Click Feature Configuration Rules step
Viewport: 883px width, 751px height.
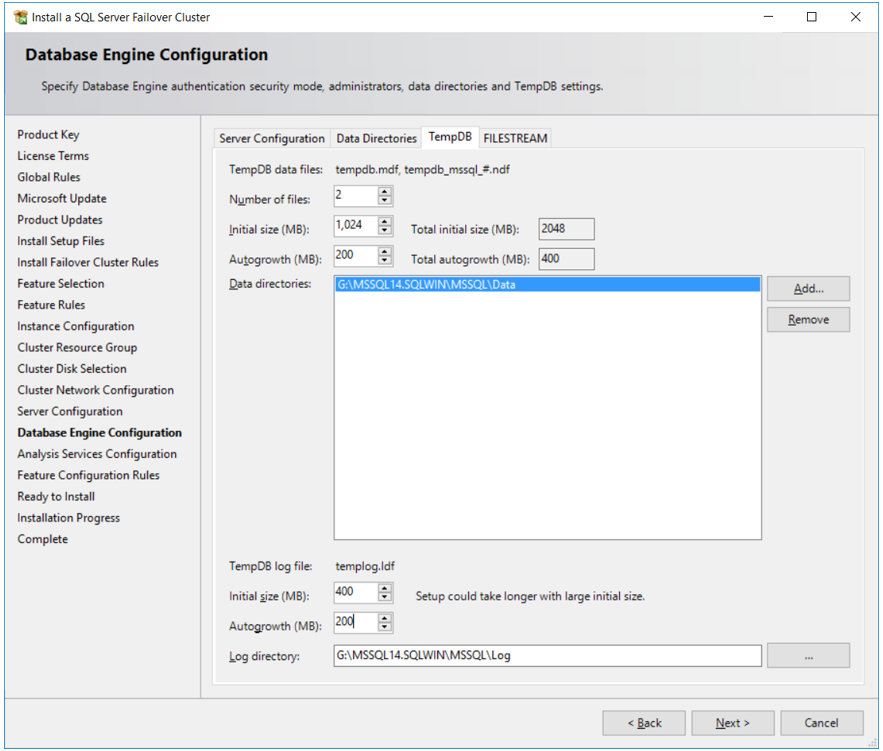[x=88, y=475]
